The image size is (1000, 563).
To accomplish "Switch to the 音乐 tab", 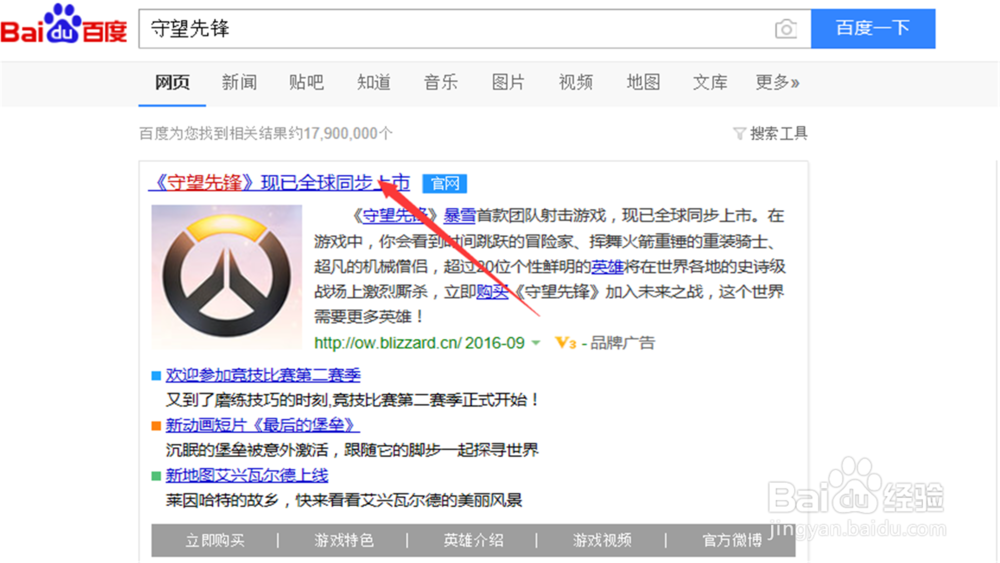I will [x=441, y=82].
